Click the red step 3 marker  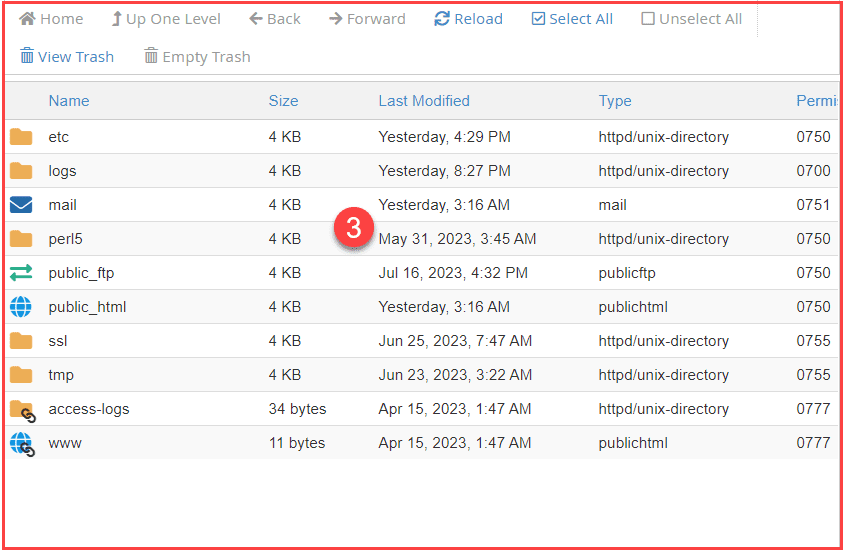[x=354, y=228]
